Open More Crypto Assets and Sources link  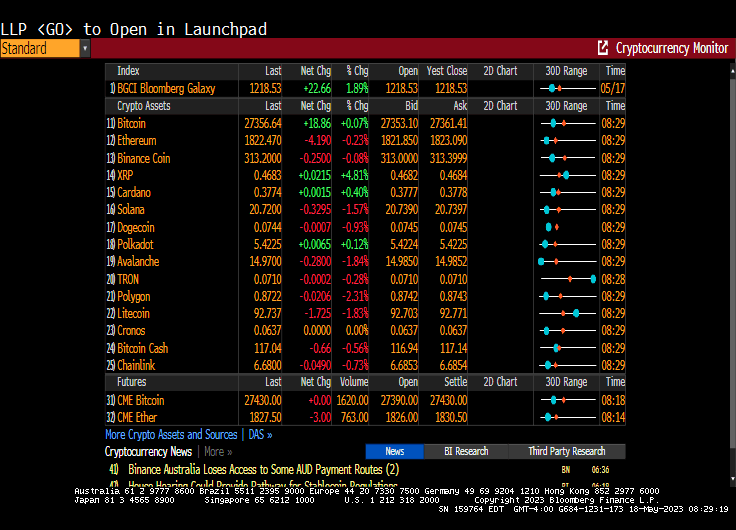click(171, 435)
